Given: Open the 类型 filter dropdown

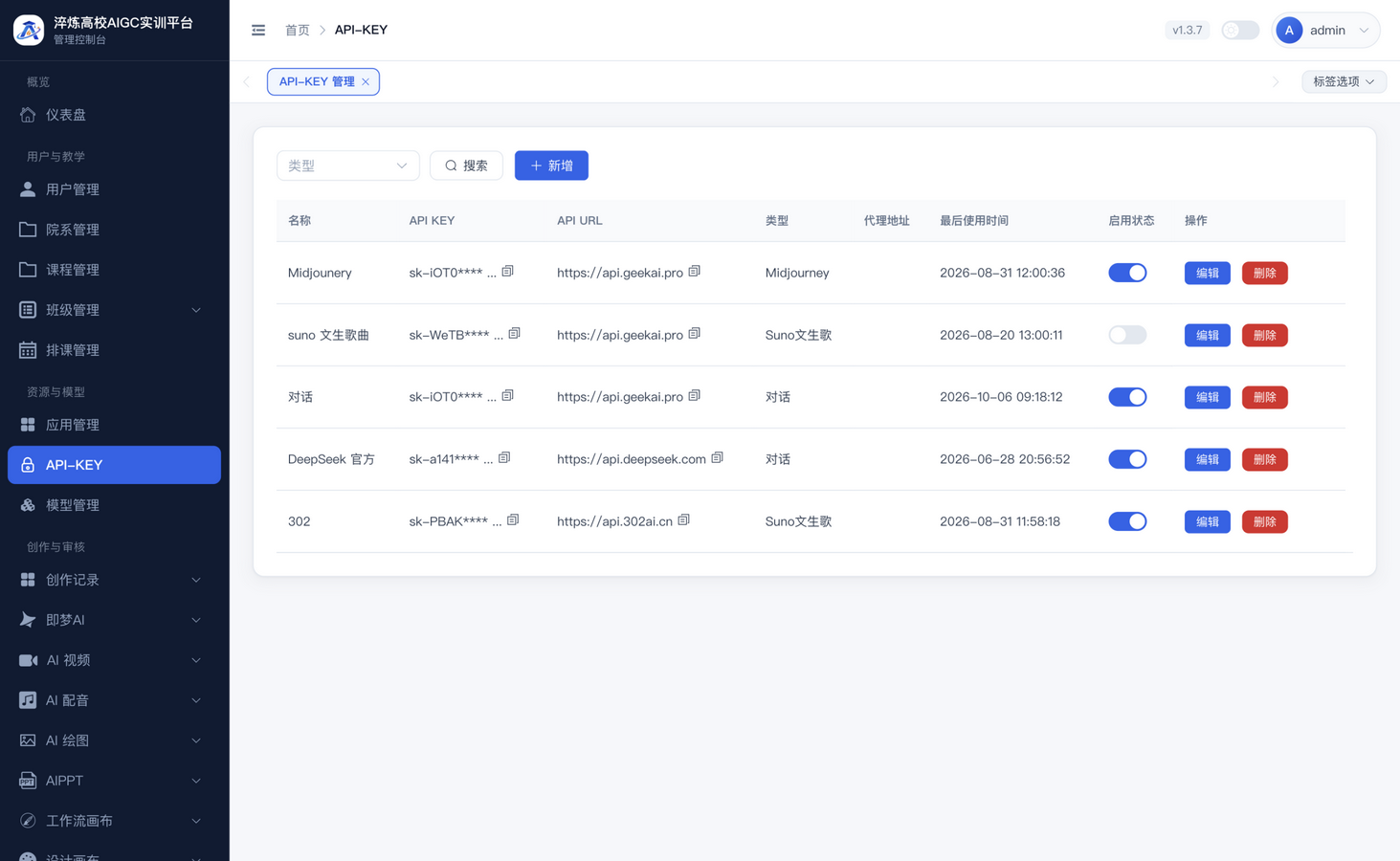Looking at the screenshot, I should 347,166.
